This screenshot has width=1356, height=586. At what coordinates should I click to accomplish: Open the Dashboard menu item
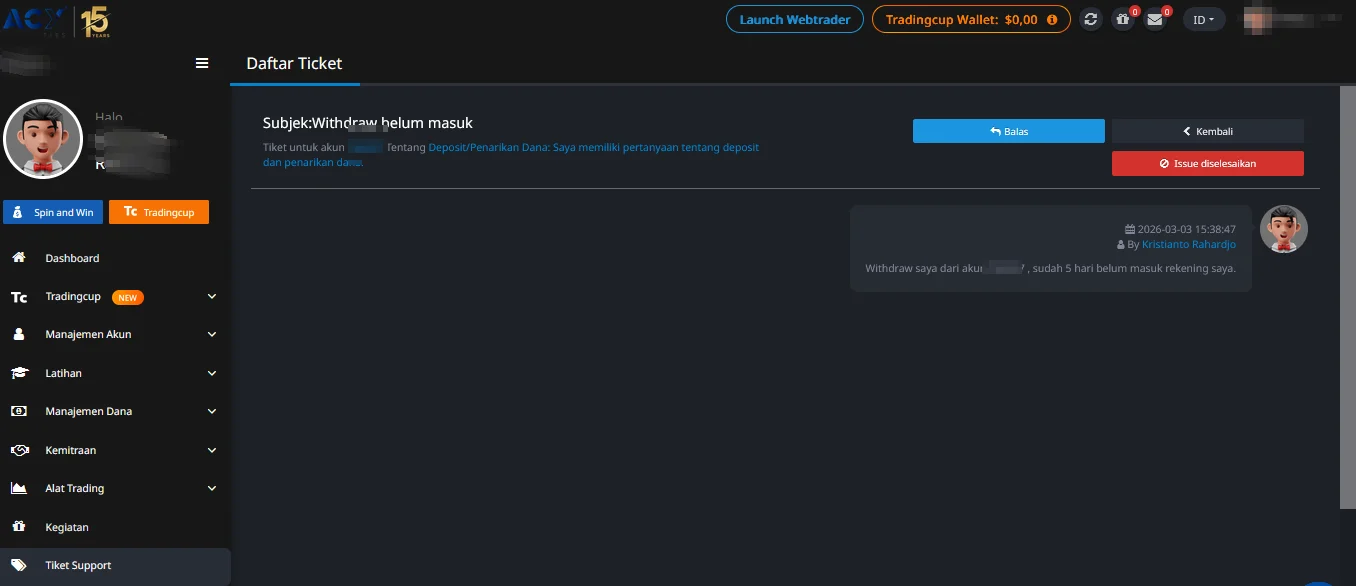tap(115, 258)
